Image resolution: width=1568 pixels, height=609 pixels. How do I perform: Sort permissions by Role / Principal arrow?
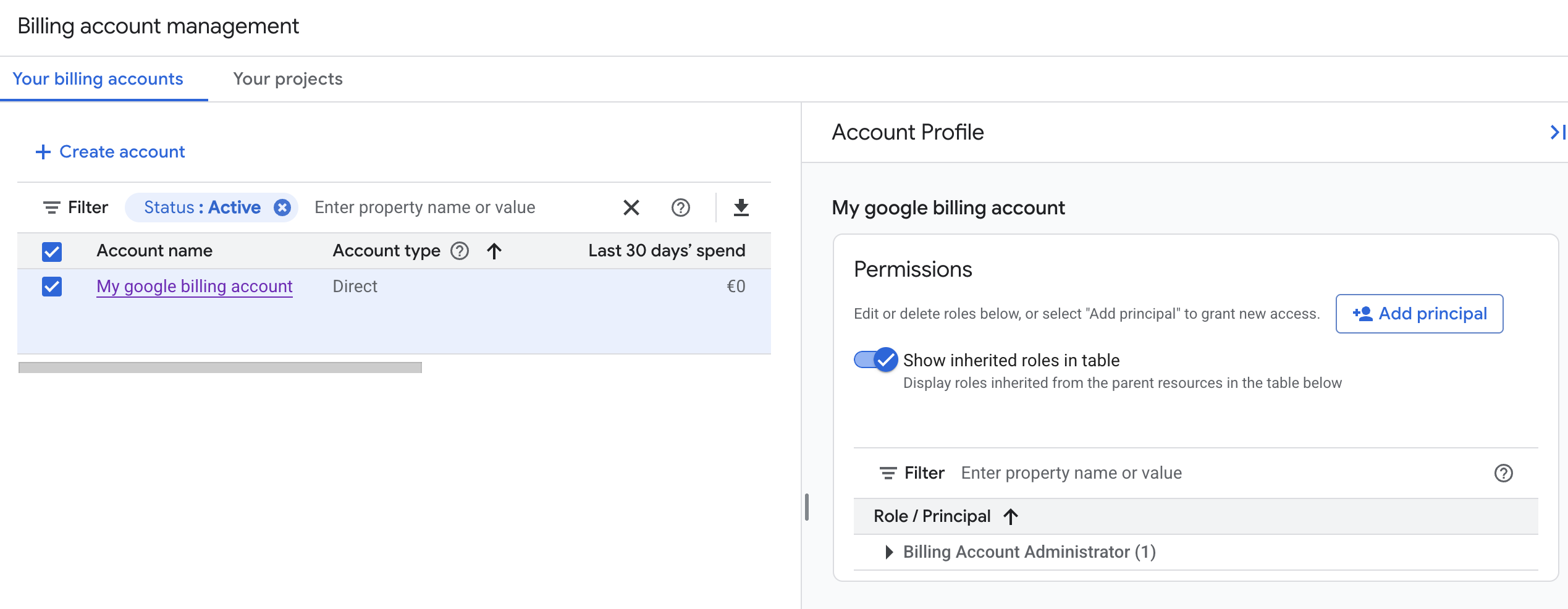(1011, 516)
